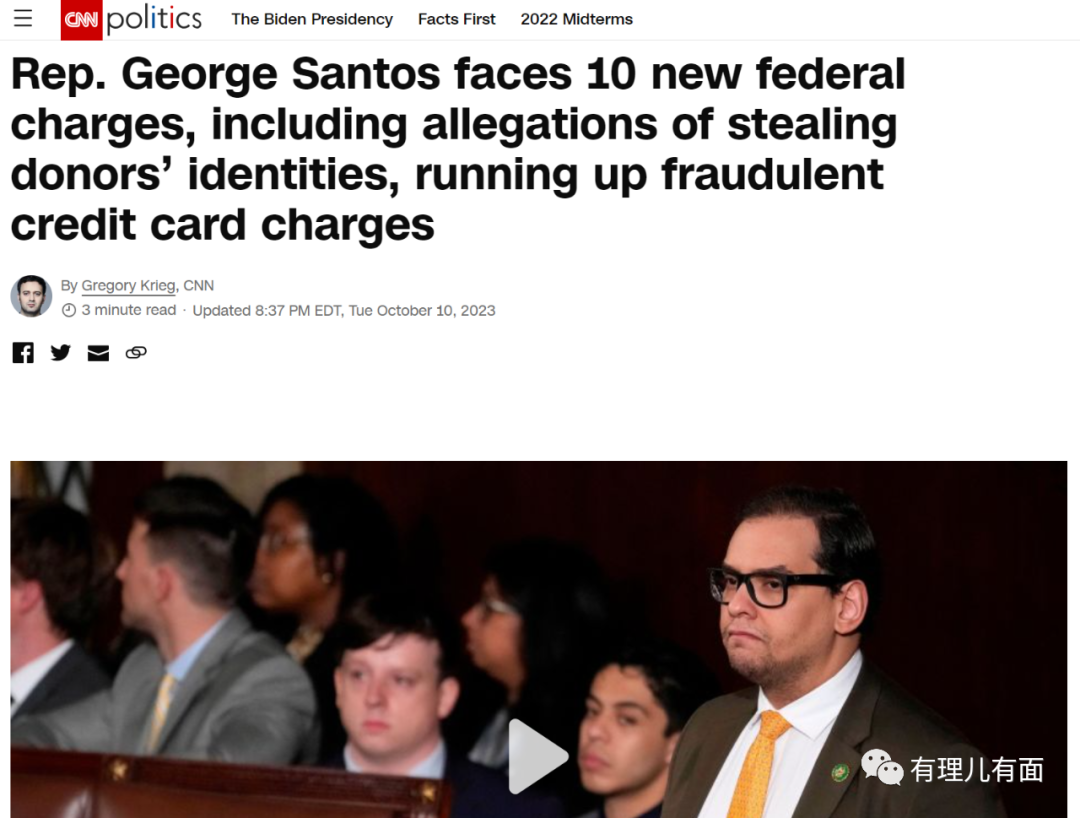Viewport: 1080px width, 818px height.
Task: Open Gregory Krieg author link
Action: 128,285
